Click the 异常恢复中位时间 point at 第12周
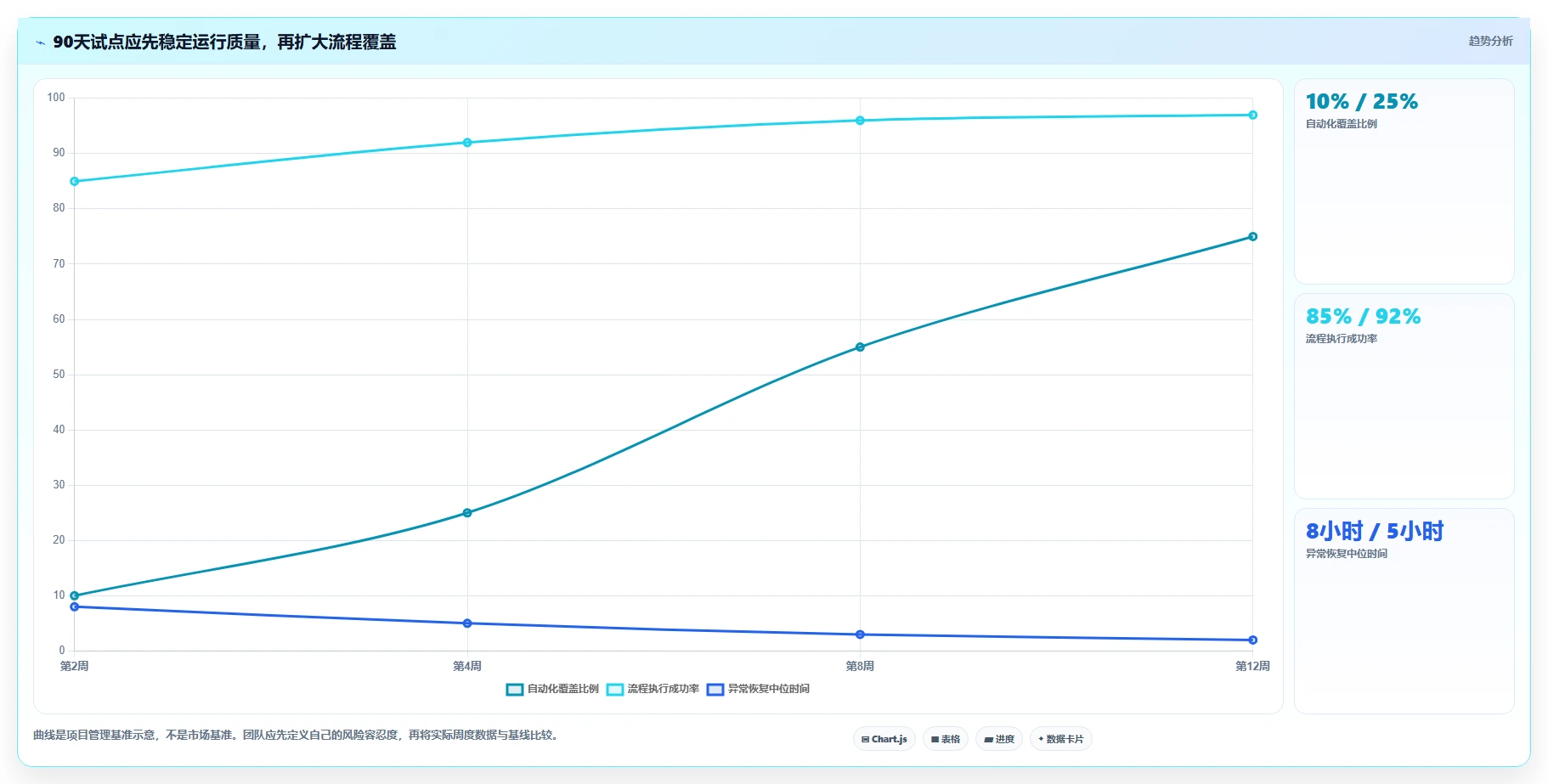This screenshot has width=1548, height=784. (1252, 640)
